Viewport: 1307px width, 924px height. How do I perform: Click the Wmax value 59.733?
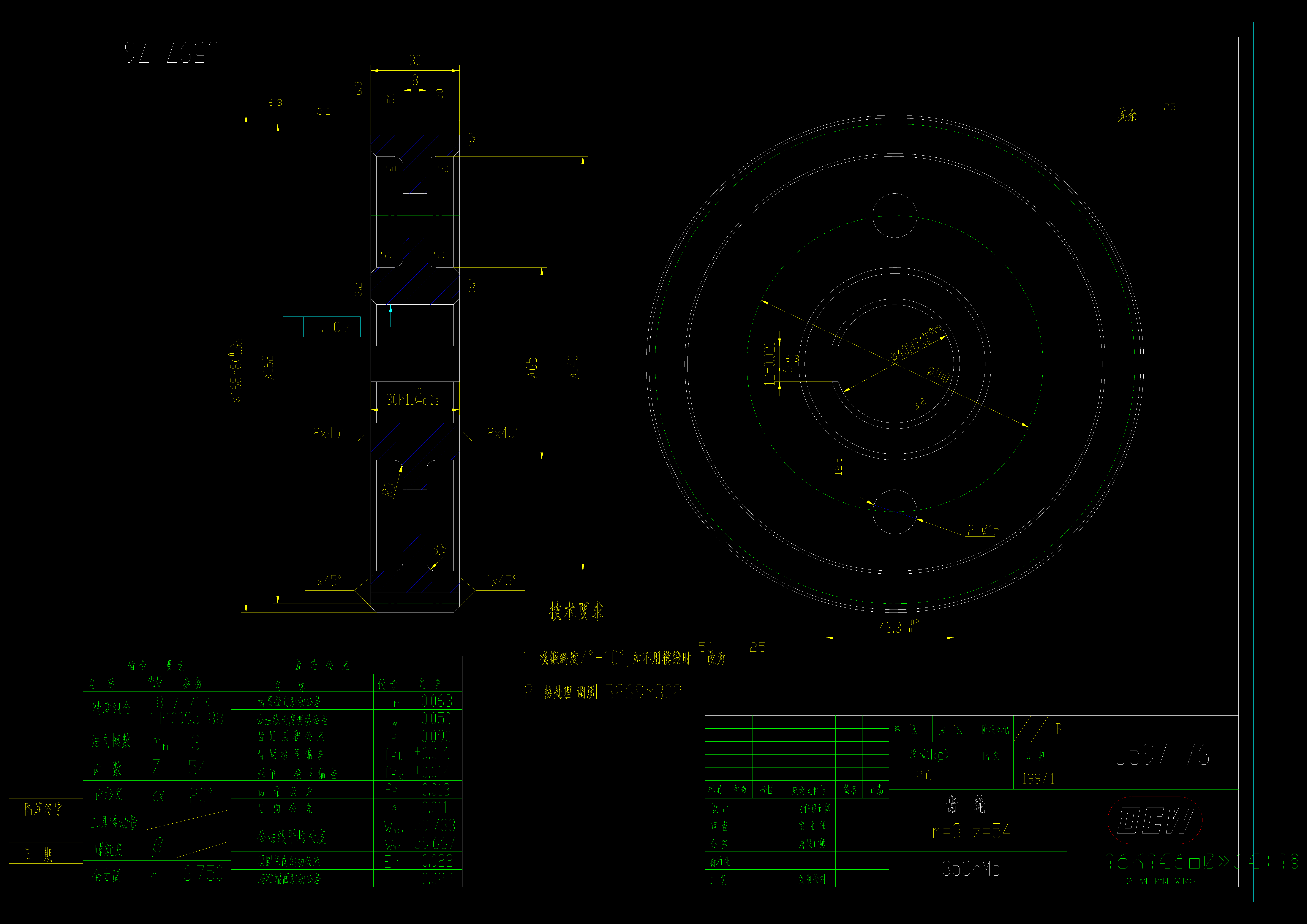[x=434, y=825]
